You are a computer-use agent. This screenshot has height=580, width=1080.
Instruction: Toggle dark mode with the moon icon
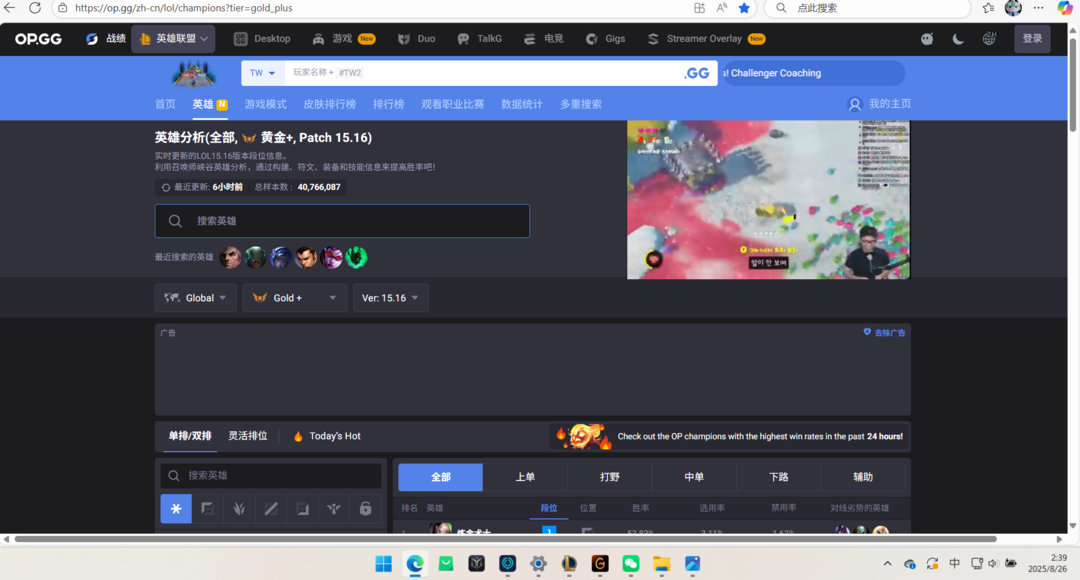point(958,39)
